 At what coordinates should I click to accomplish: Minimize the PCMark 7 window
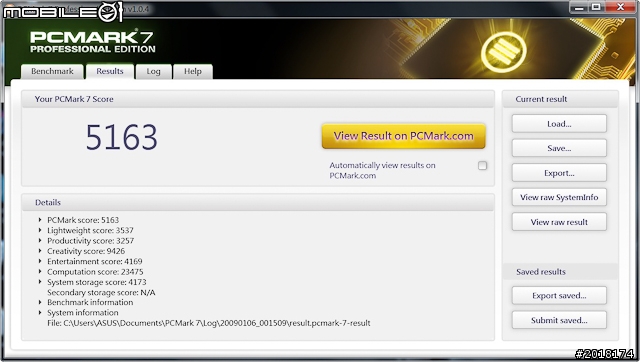point(579,7)
